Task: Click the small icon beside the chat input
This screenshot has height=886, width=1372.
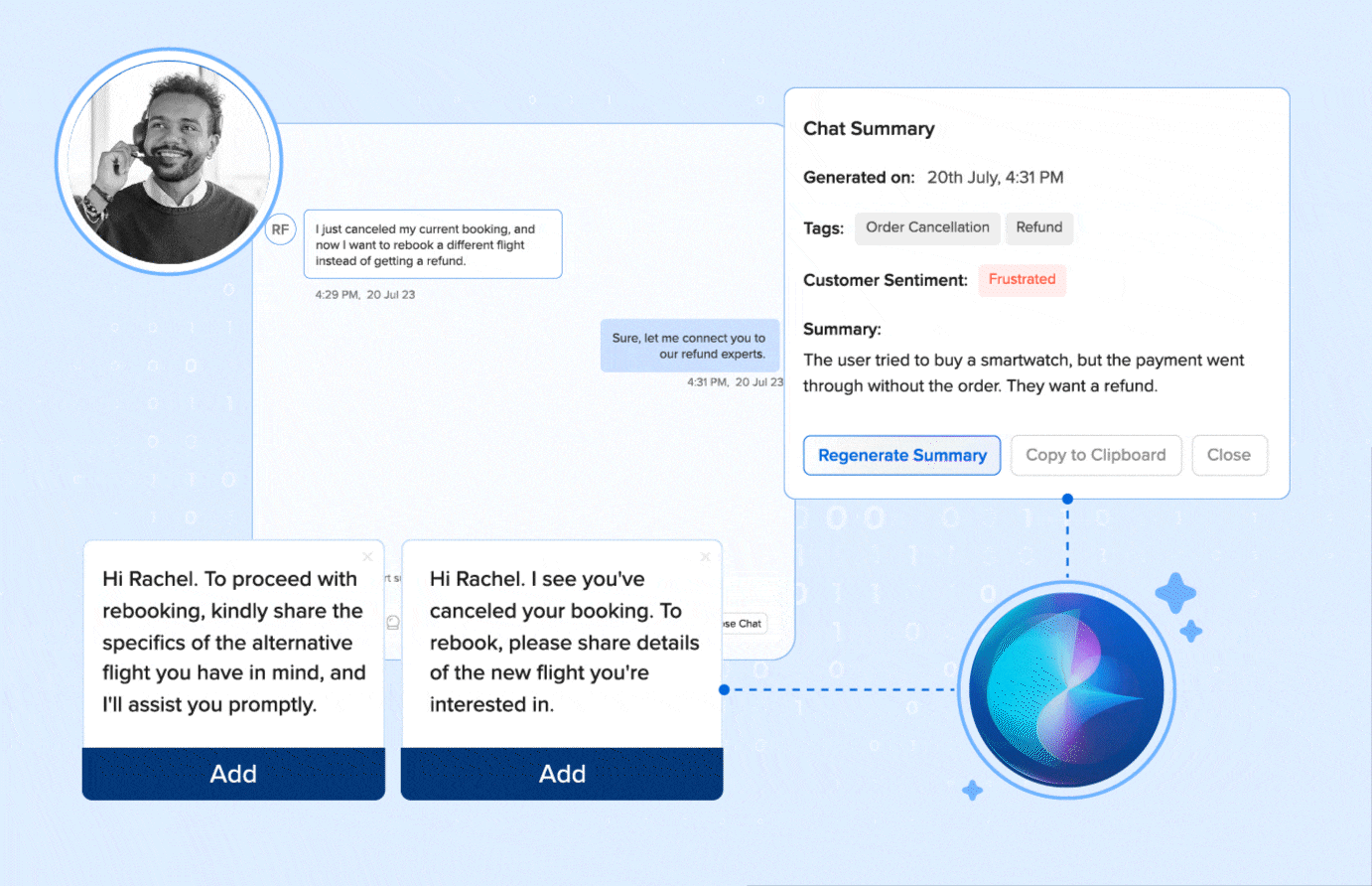Action: coord(393,623)
